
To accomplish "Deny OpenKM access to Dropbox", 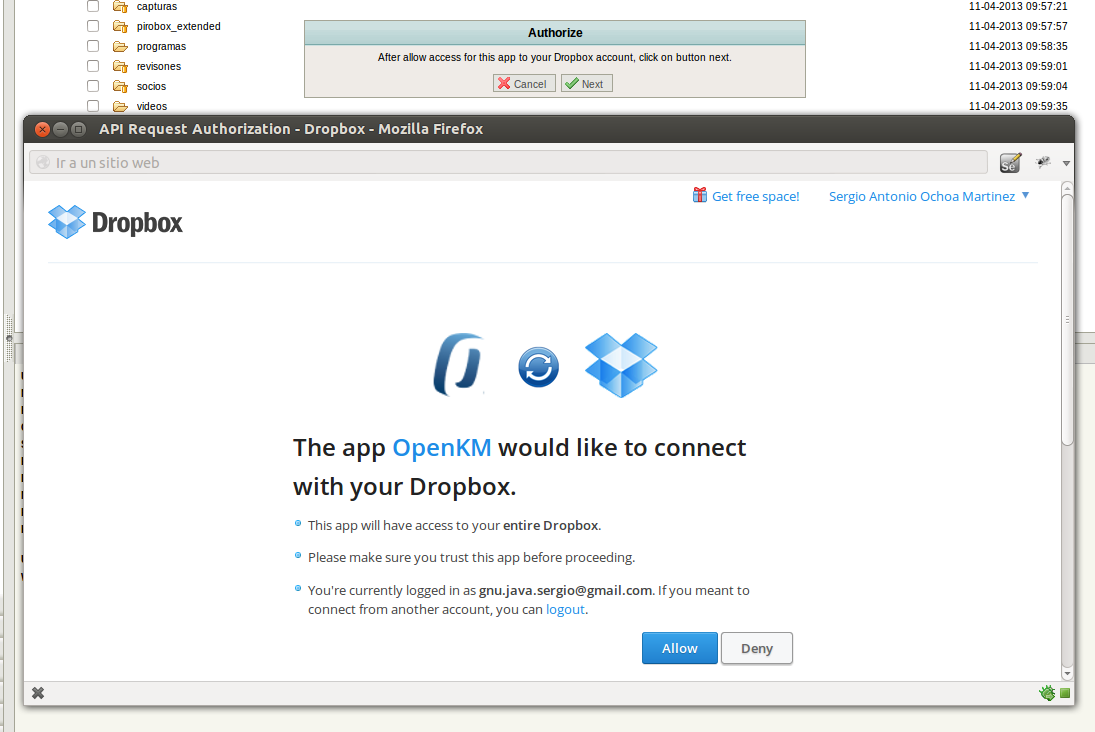I will point(757,648).
